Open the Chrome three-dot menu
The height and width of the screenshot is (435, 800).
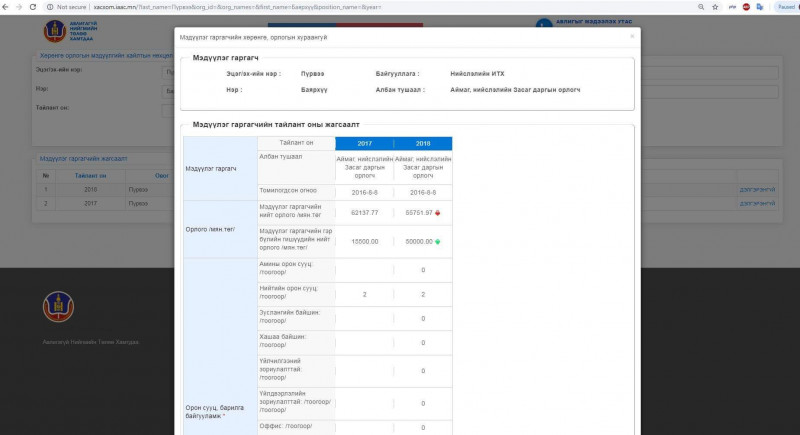point(792,6)
